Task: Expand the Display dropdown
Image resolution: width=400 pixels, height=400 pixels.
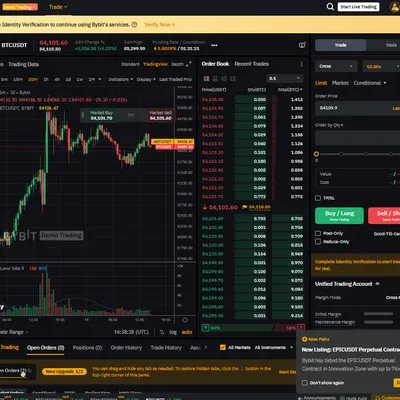Action: [x=146, y=79]
